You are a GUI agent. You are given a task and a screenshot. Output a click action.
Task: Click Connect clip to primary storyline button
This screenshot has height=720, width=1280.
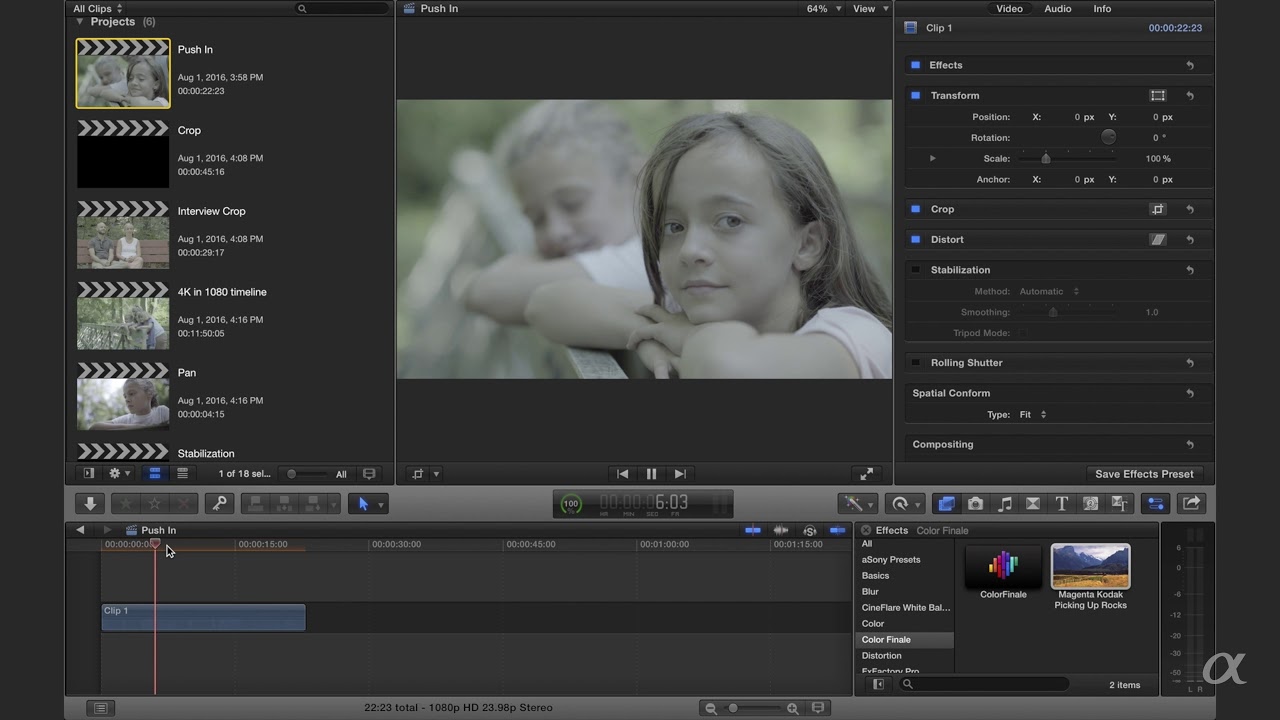tap(256, 504)
